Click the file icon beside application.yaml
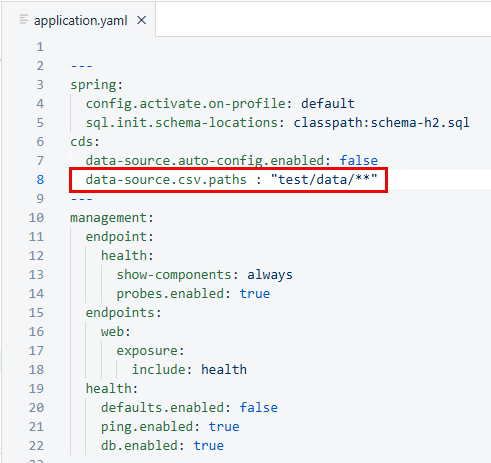 [24, 20]
